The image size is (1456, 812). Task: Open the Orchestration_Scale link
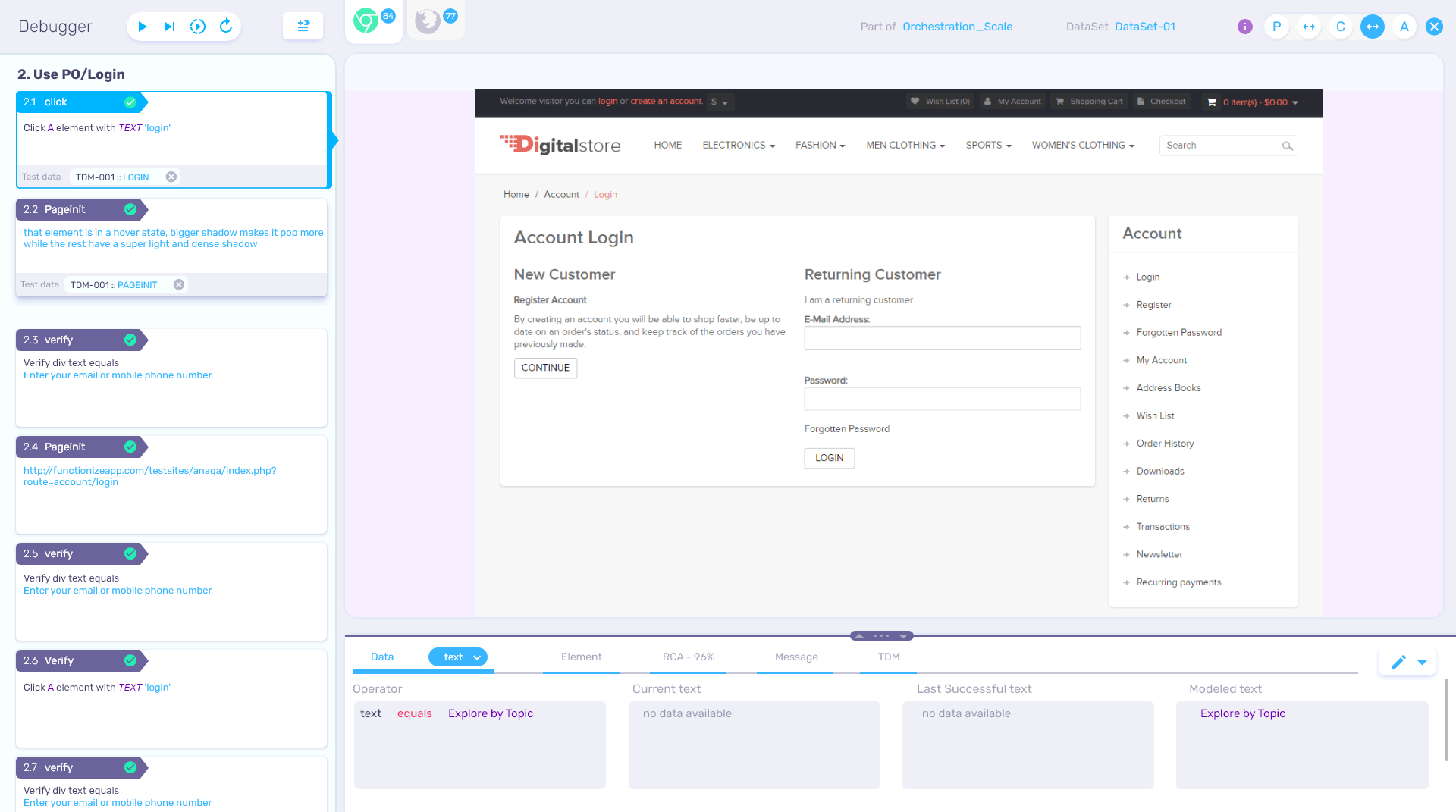(x=957, y=27)
